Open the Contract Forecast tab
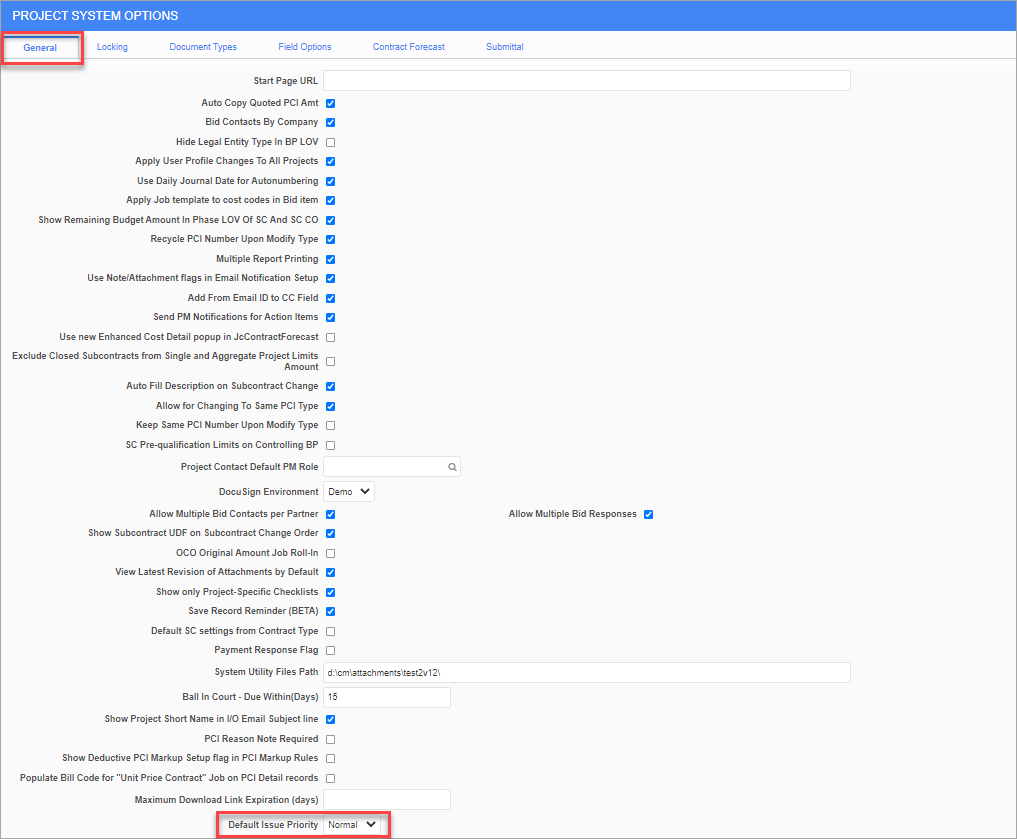This screenshot has width=1017, height=839. click(x=409, y=47)
